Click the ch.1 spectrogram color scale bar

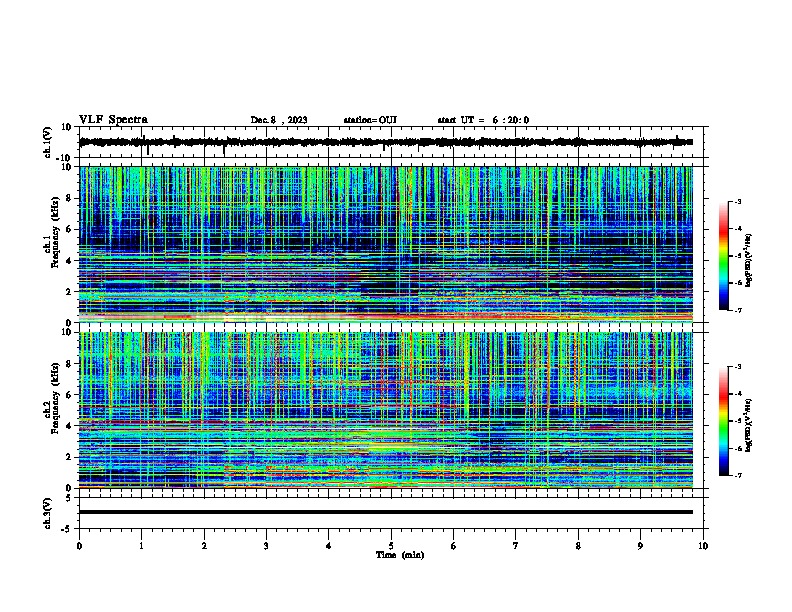tap(724, 256)
